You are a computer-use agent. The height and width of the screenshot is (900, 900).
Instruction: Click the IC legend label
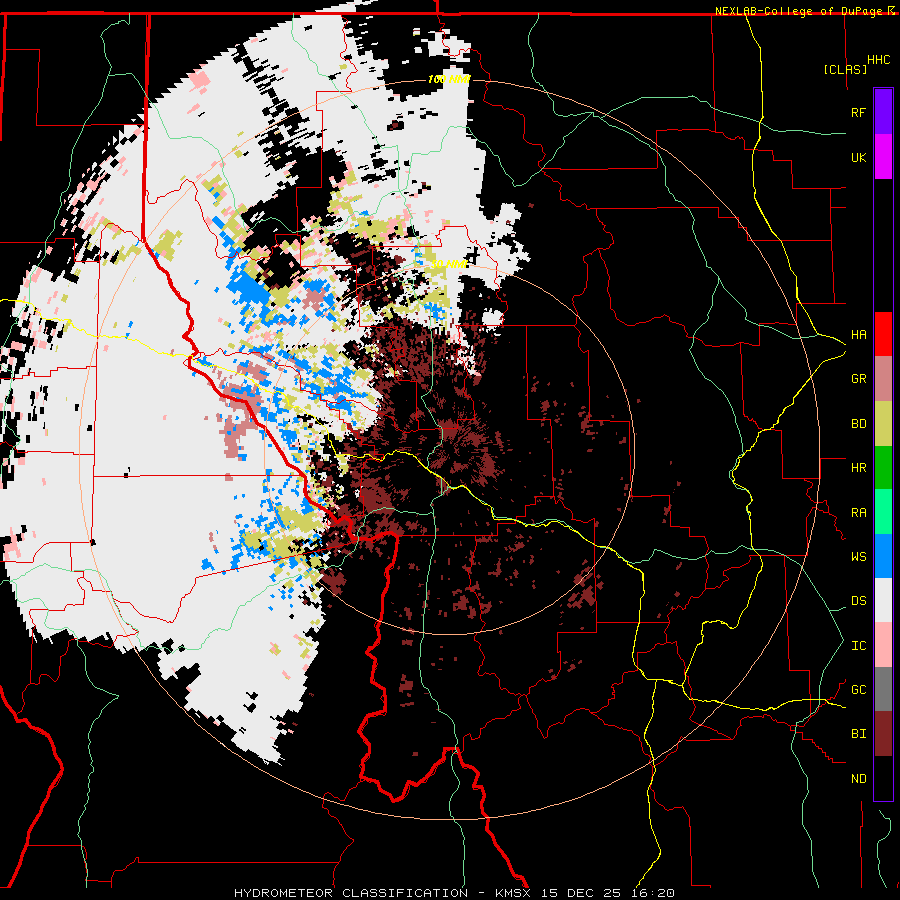pyautogui.click(x=858, y=646)
